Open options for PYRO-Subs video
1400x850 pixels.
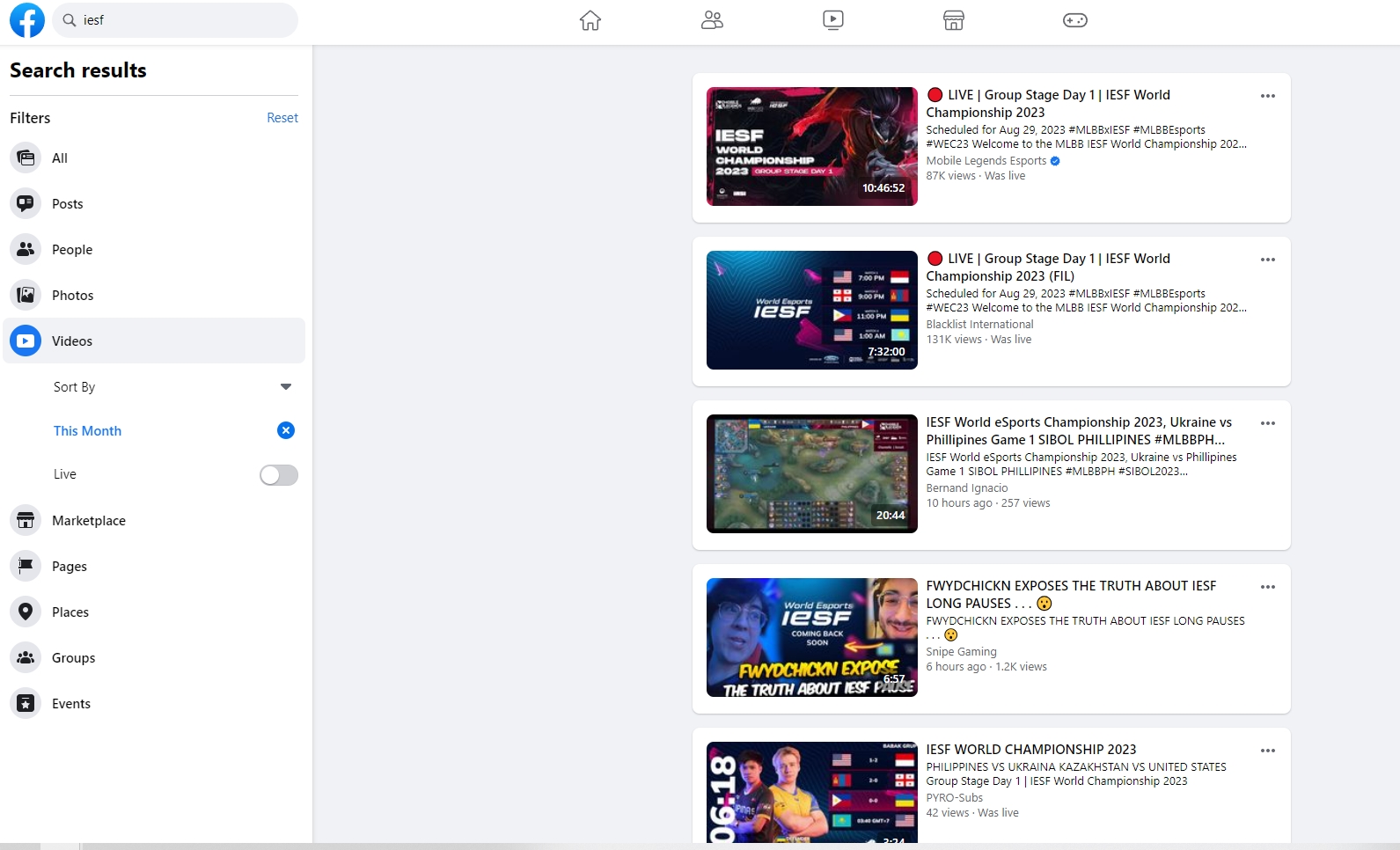(1268, 751)
